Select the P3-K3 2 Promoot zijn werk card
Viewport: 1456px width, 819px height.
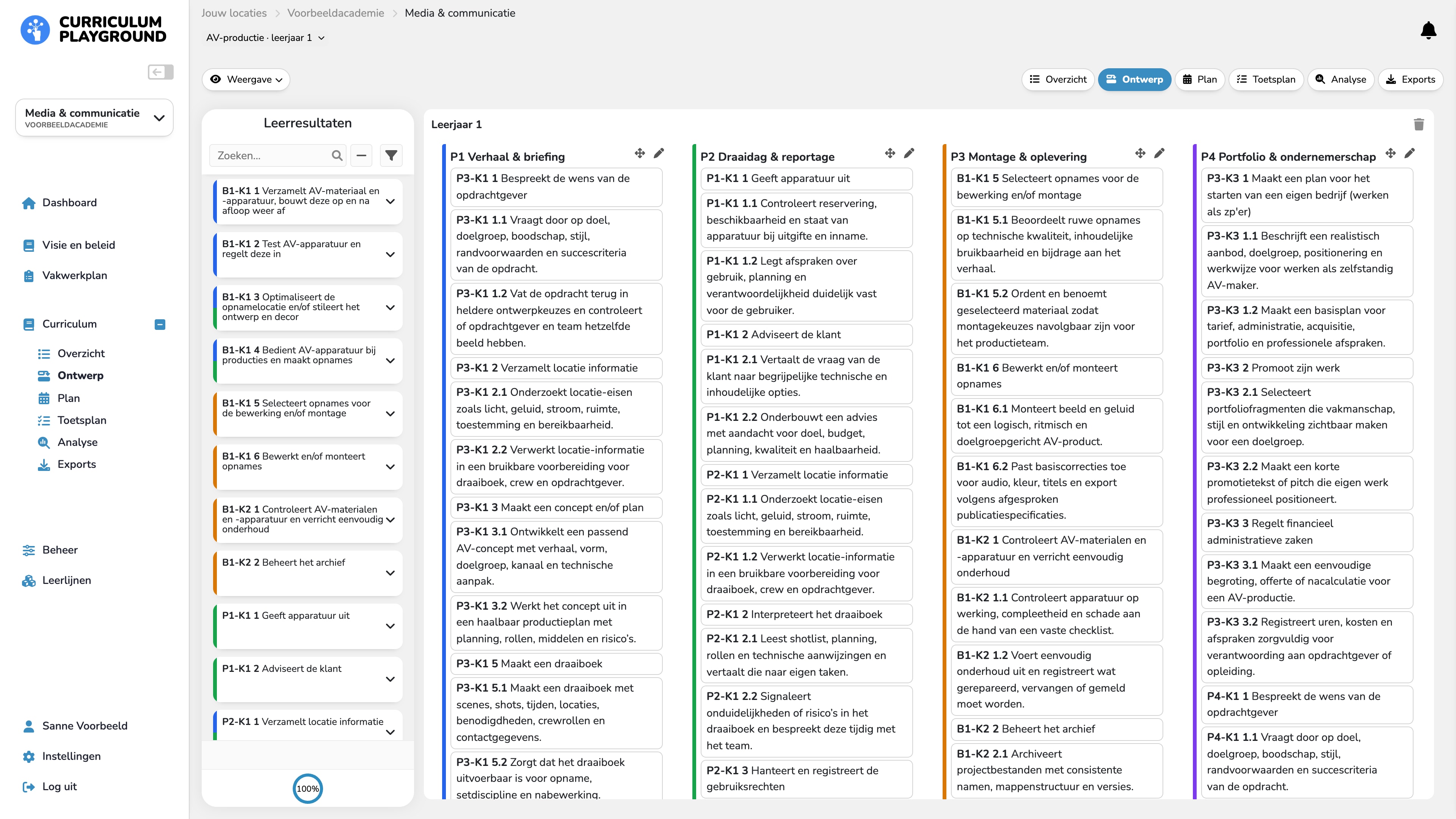pos(1307,368)
